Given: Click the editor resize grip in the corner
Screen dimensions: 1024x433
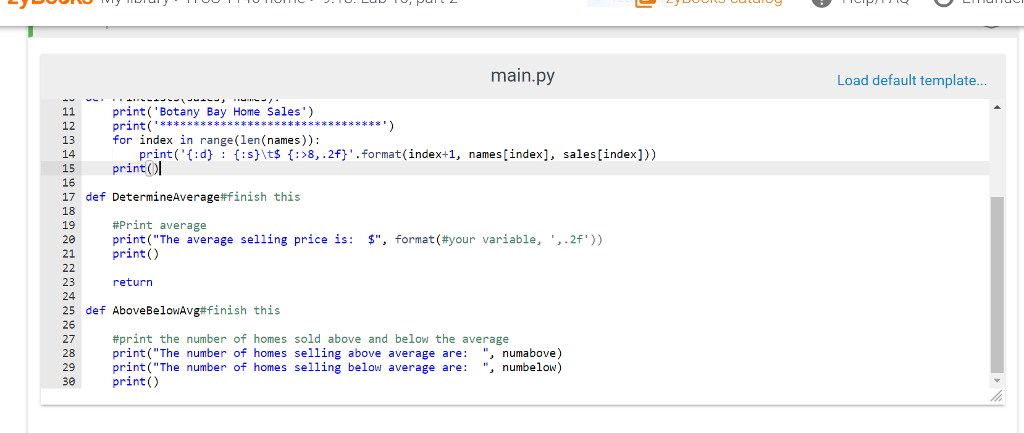Looking at the screenshot, I should point(994,398).
